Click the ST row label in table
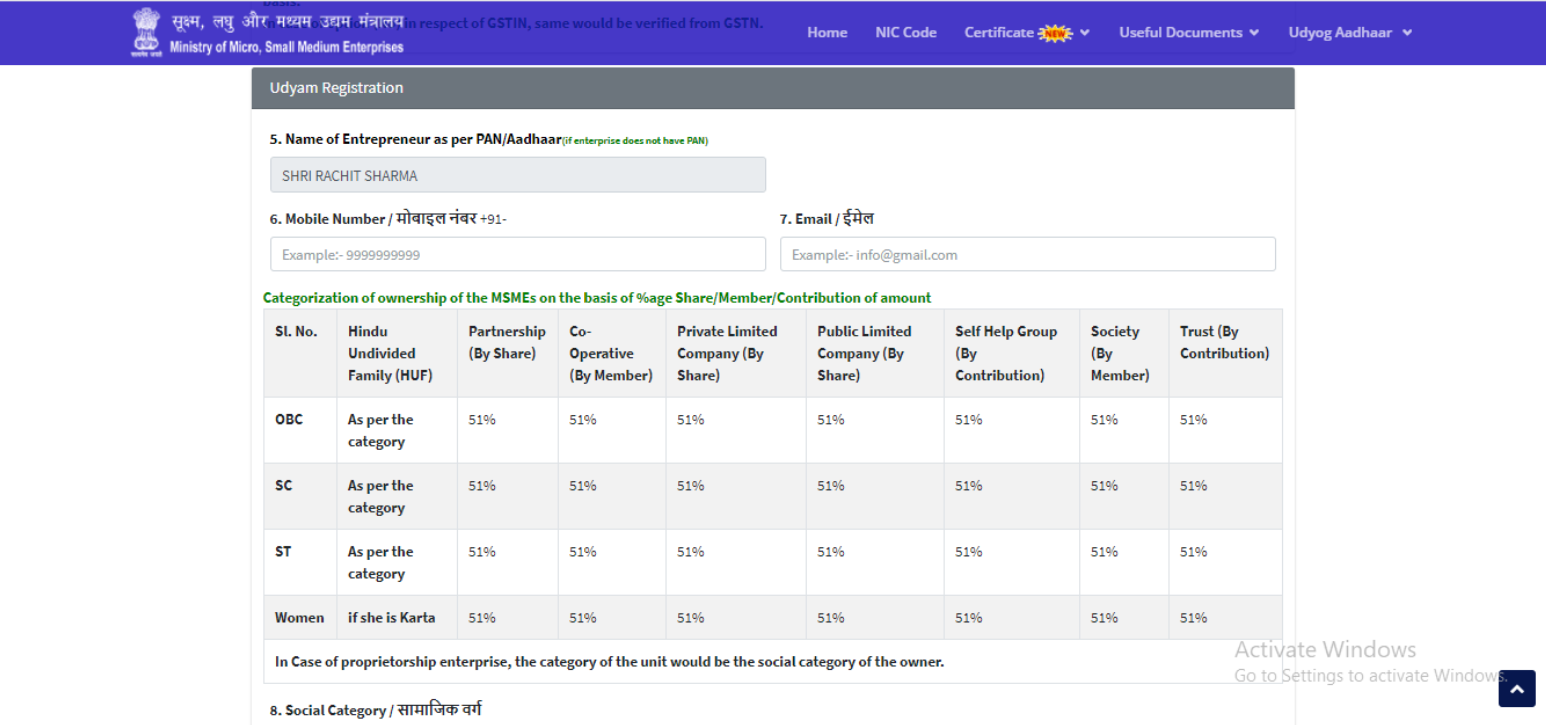The height and width of the screenshot is (725, 1546). tap(283, 552)
